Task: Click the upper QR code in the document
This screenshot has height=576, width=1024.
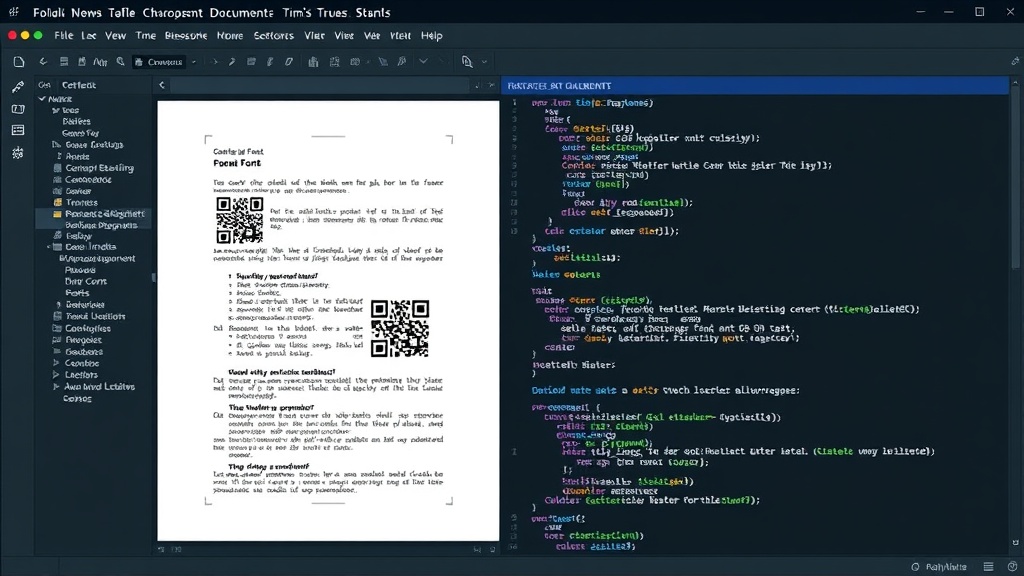Action: (x=240, y=220)
